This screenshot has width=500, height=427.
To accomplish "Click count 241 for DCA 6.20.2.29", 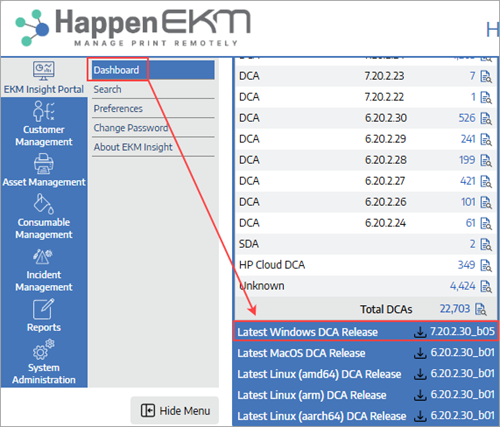I will (x=468, y=139).
